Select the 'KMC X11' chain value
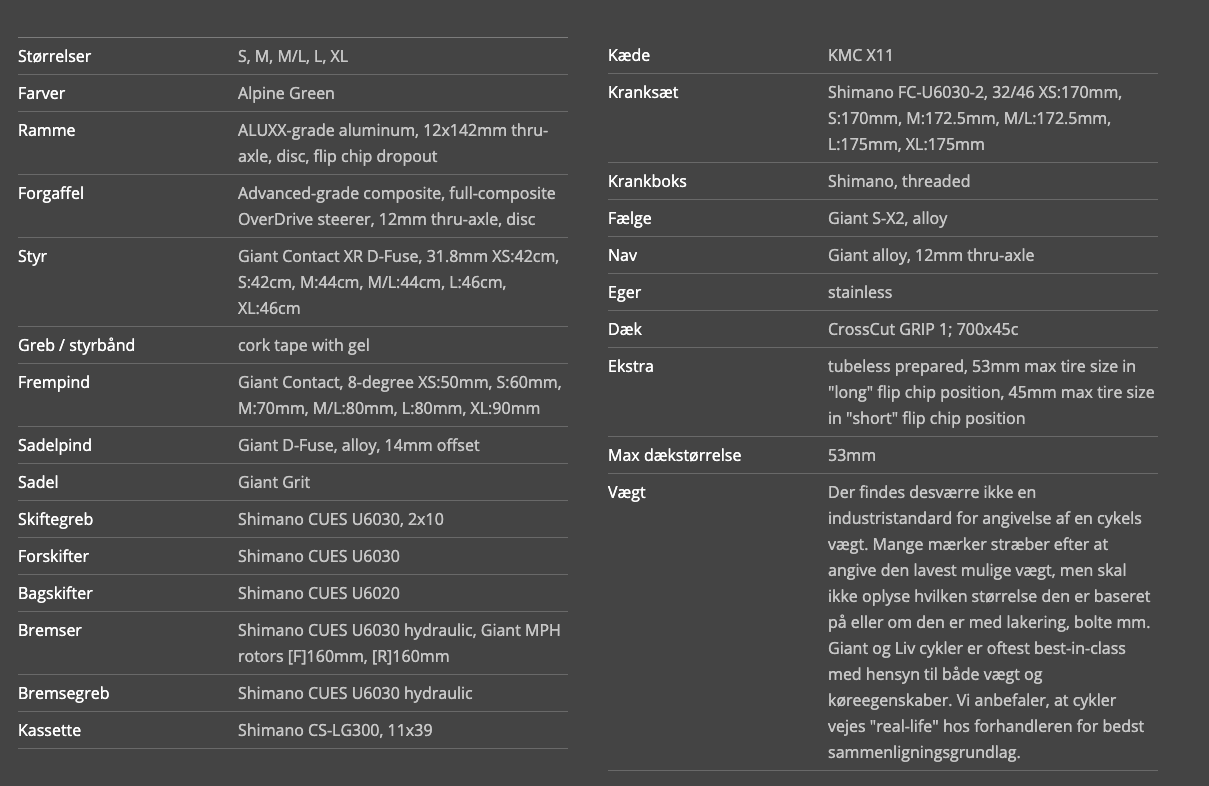 [x=860, y=55]
